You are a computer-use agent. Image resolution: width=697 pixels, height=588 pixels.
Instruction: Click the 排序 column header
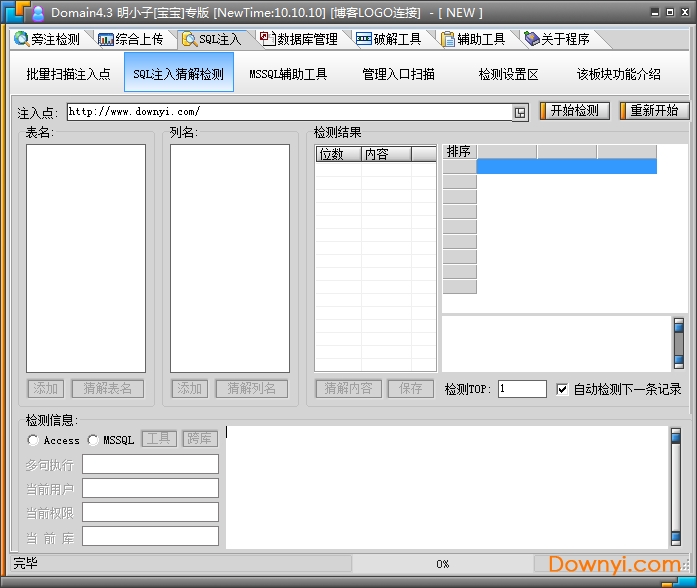coord(459,152)
